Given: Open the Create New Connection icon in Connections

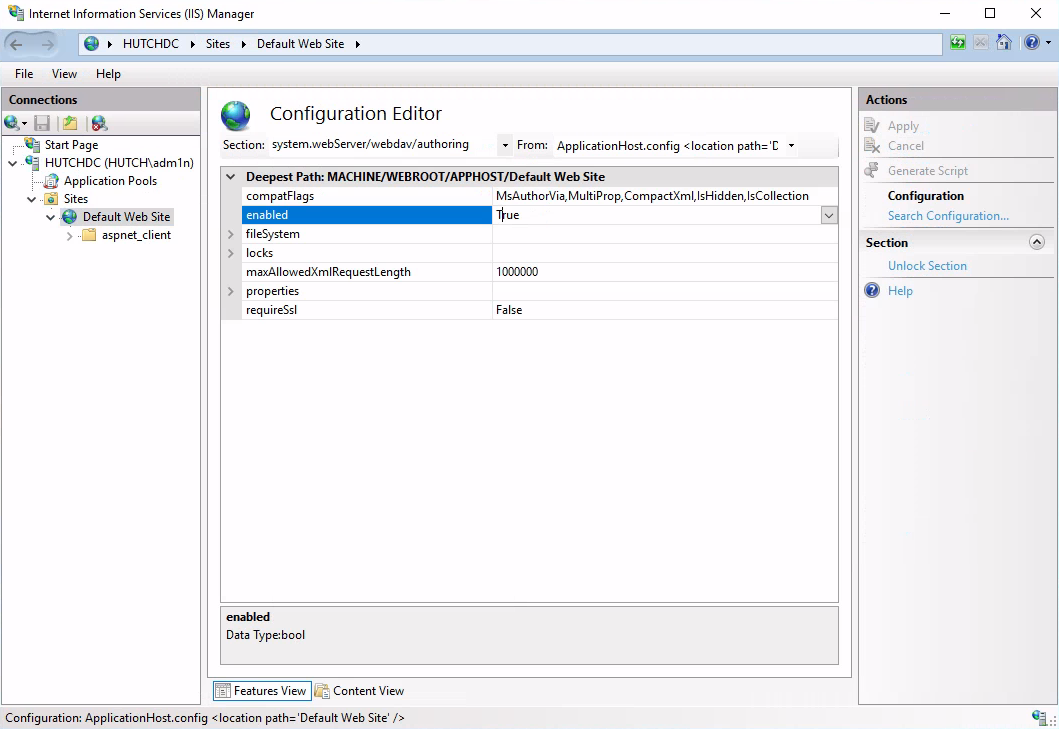Looking at the screenshot, I should click(11, 123).
